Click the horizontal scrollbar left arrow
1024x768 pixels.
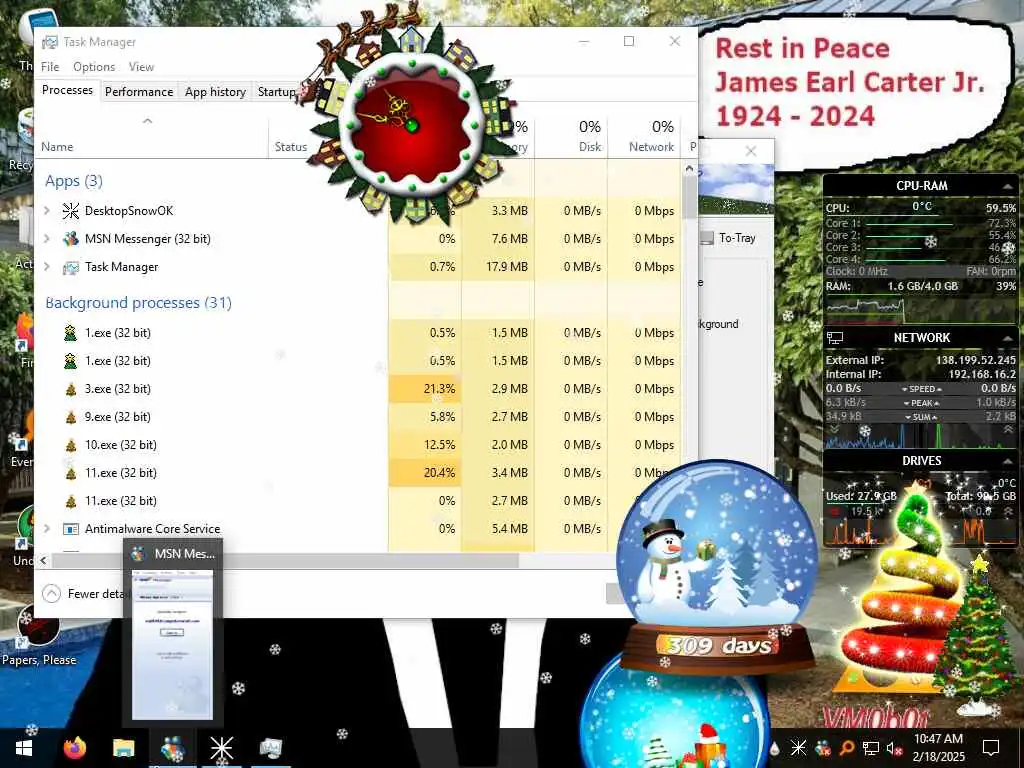pyautogui.click(x=44, y=560)
